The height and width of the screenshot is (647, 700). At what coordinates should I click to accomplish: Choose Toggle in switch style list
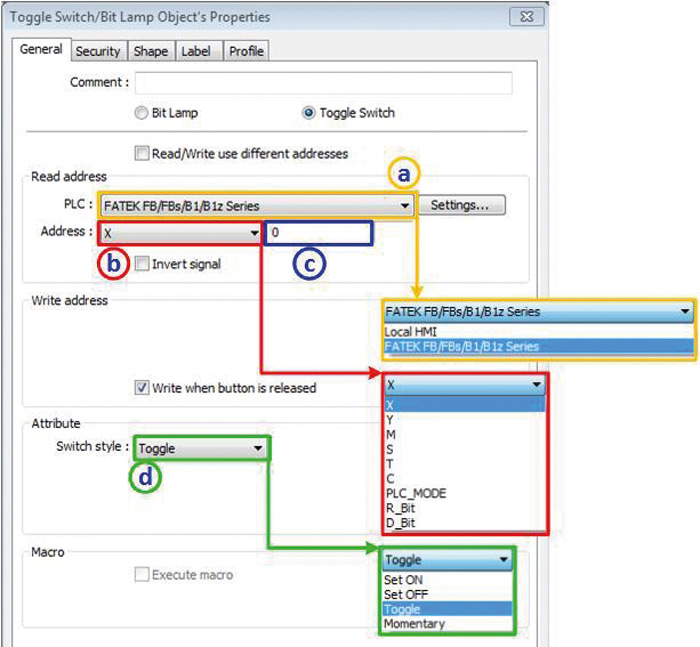tap(447, 609)
